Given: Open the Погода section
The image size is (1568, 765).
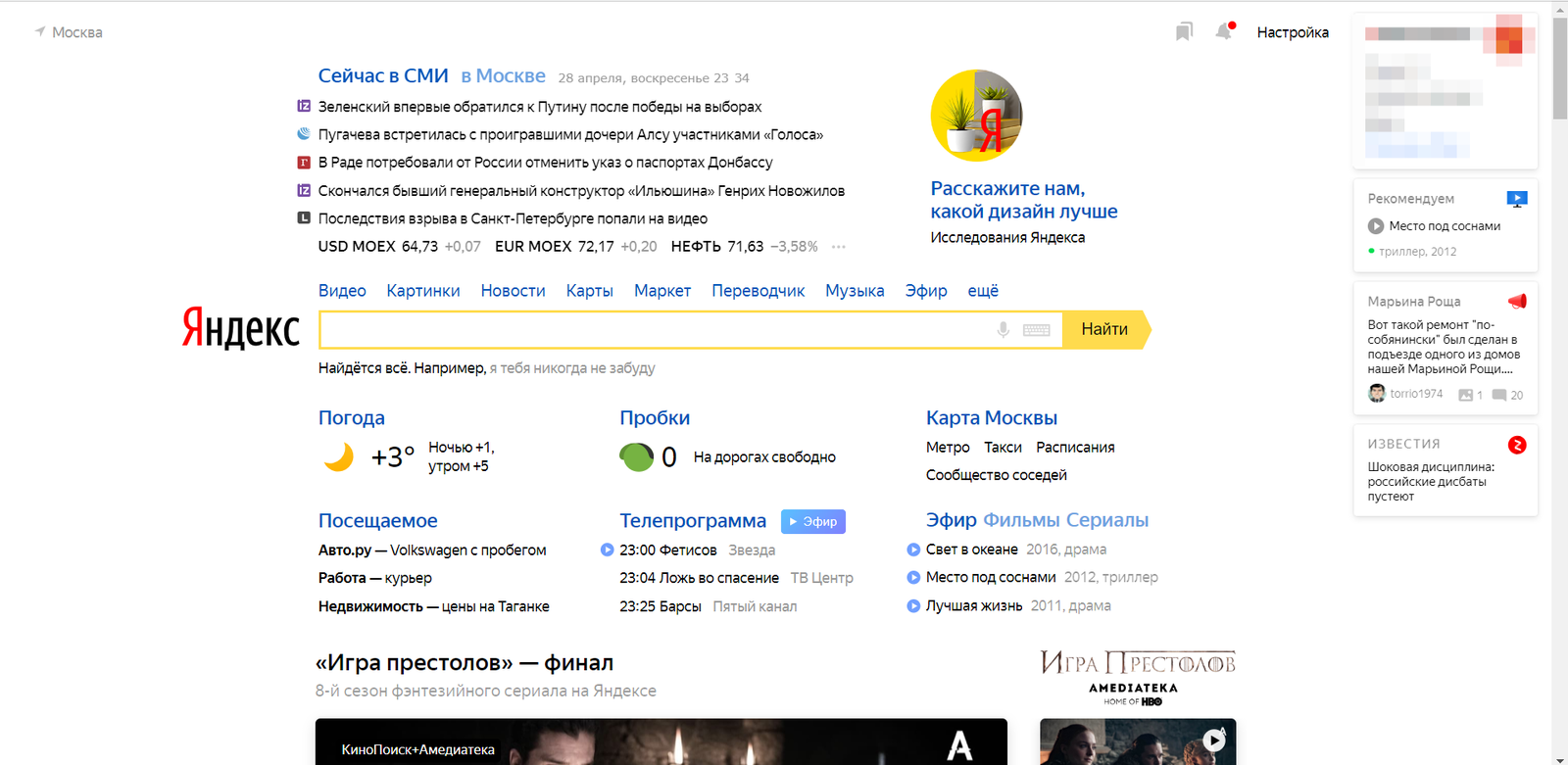Looking at the screenshot, I should pyautogui.click(x=352, y=418).
